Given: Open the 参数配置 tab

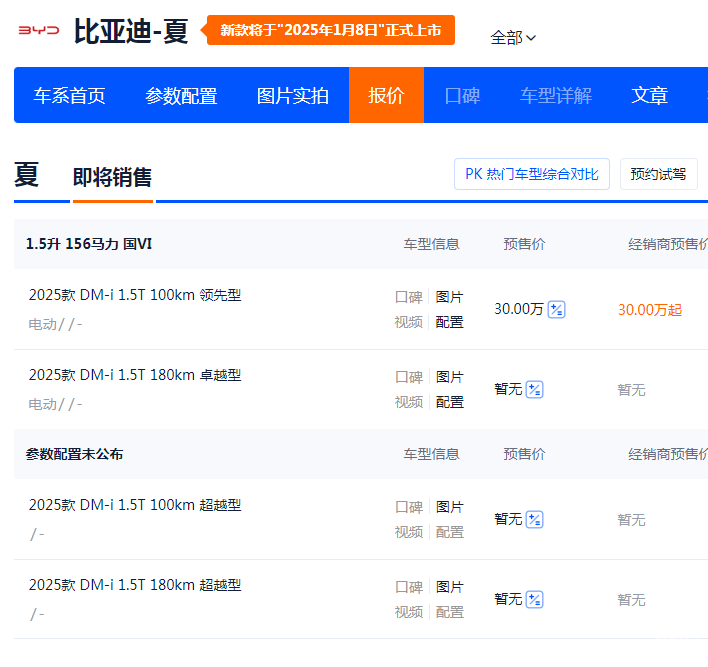Looking at the screenshot, I should pos(181,96).
